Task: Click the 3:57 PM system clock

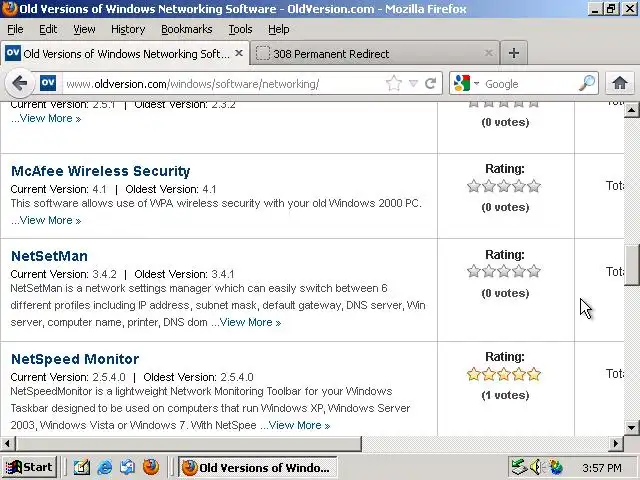Action: pos(602,468)
